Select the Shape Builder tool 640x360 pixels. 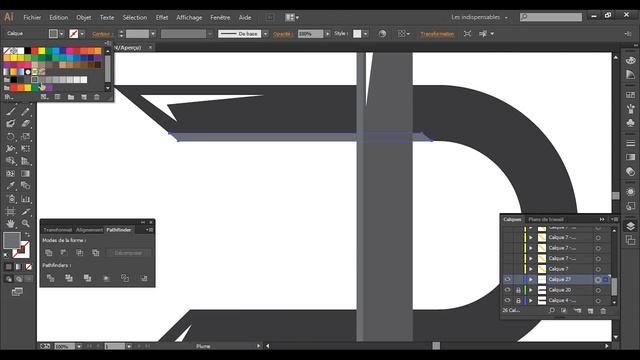point(11,161)
